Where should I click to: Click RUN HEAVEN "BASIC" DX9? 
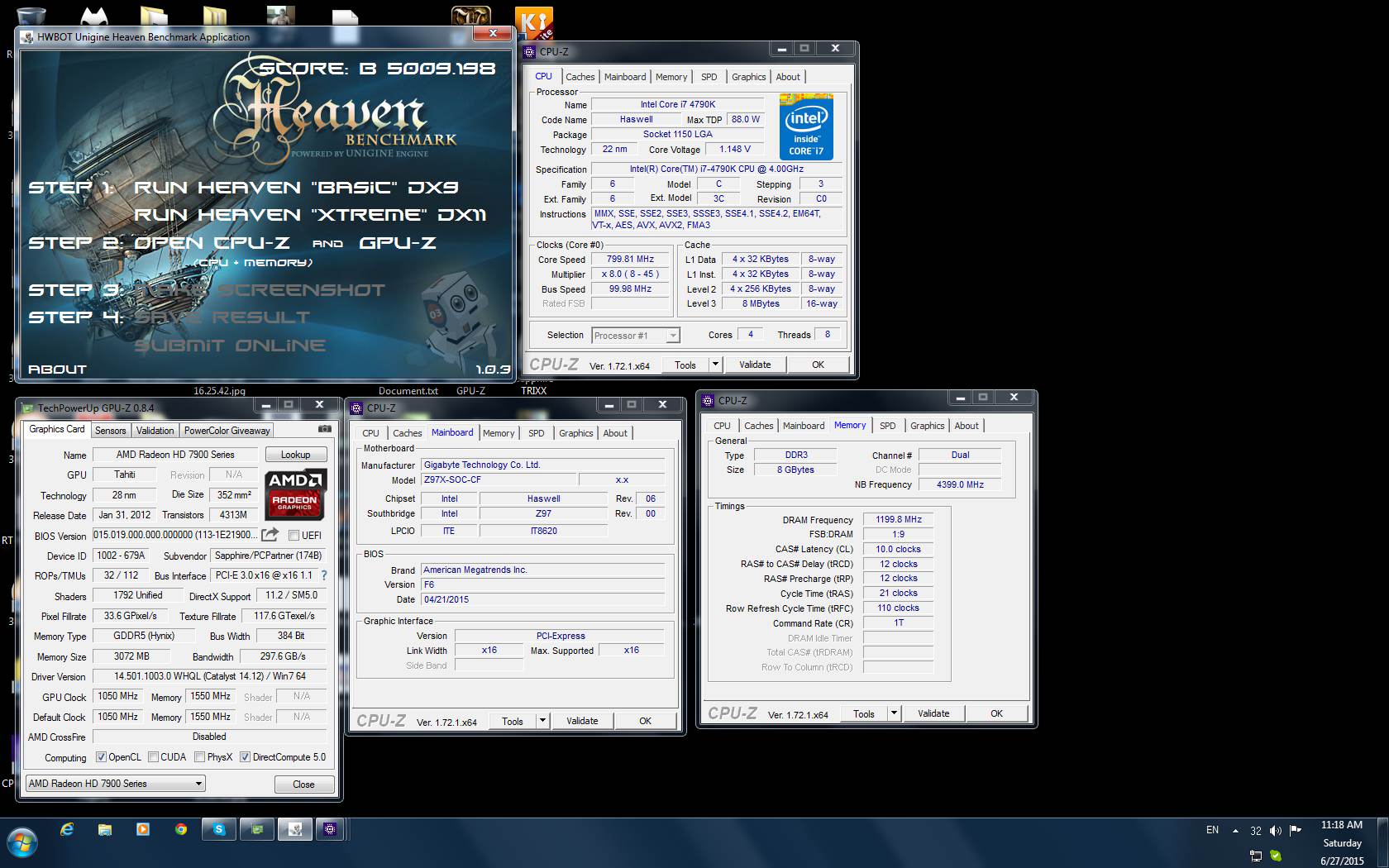tap(296, 188)
